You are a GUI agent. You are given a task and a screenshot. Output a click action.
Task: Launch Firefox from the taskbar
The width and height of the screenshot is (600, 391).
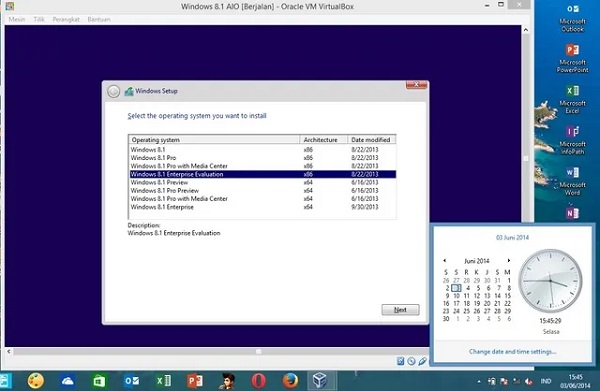point(290,381)
